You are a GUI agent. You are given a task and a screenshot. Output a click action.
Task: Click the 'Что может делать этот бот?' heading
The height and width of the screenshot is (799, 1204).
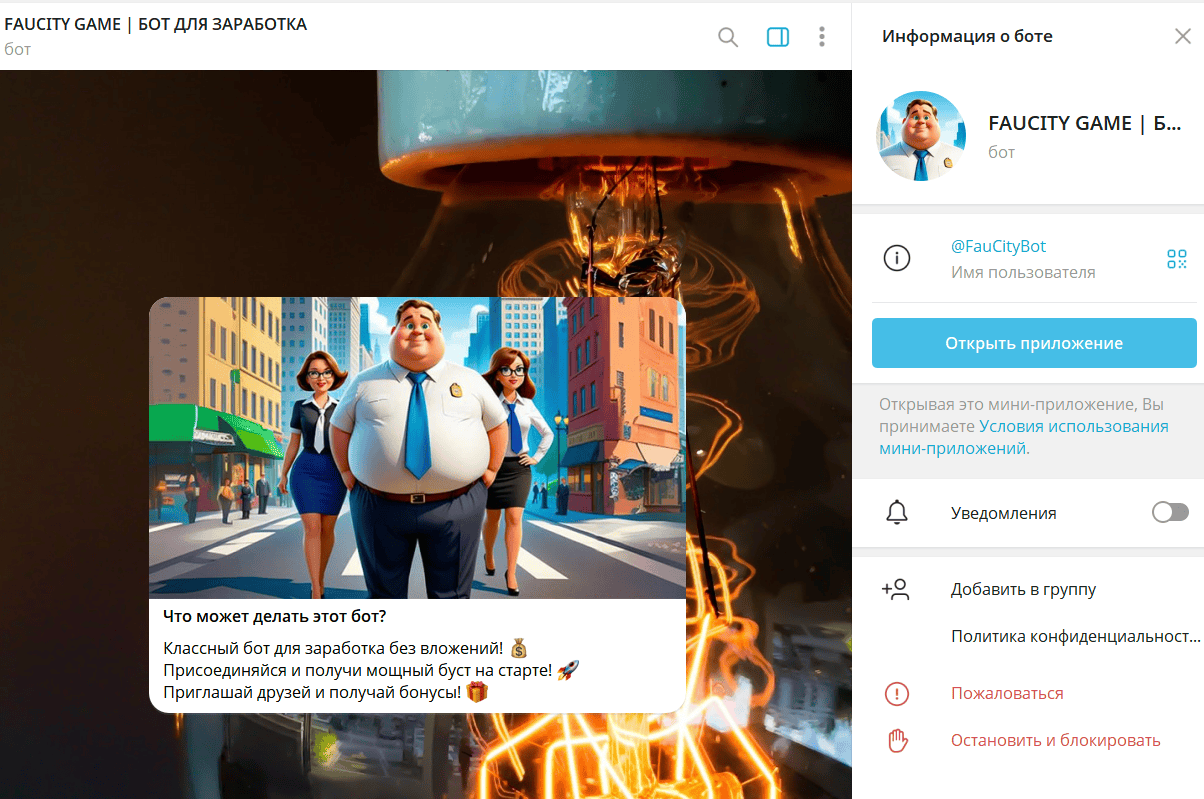click(275, 616)
